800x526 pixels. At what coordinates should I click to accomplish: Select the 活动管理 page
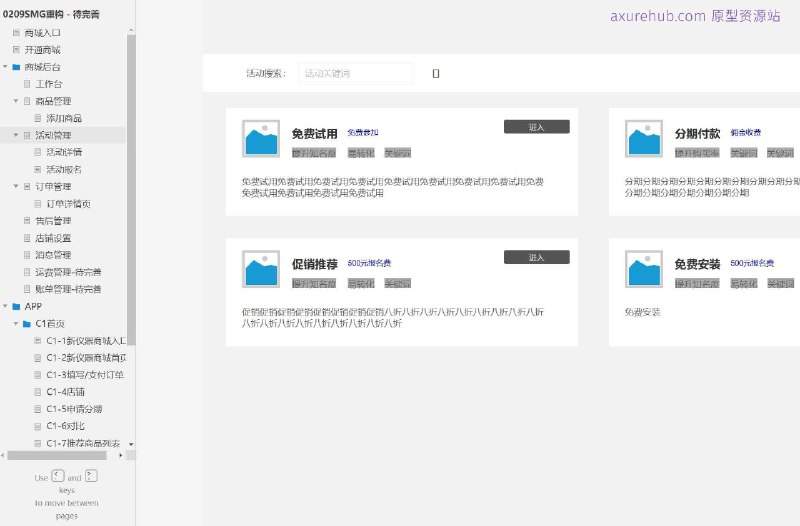(x=53, y=135)
